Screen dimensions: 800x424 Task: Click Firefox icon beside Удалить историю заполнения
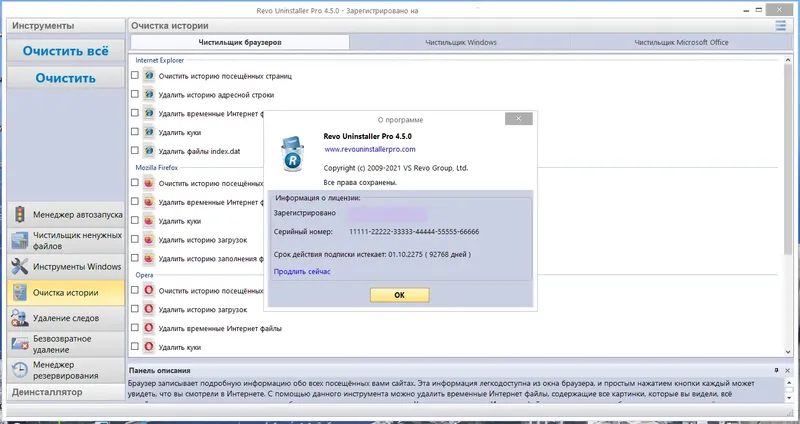pyautogui.click(x=148, y=258)
